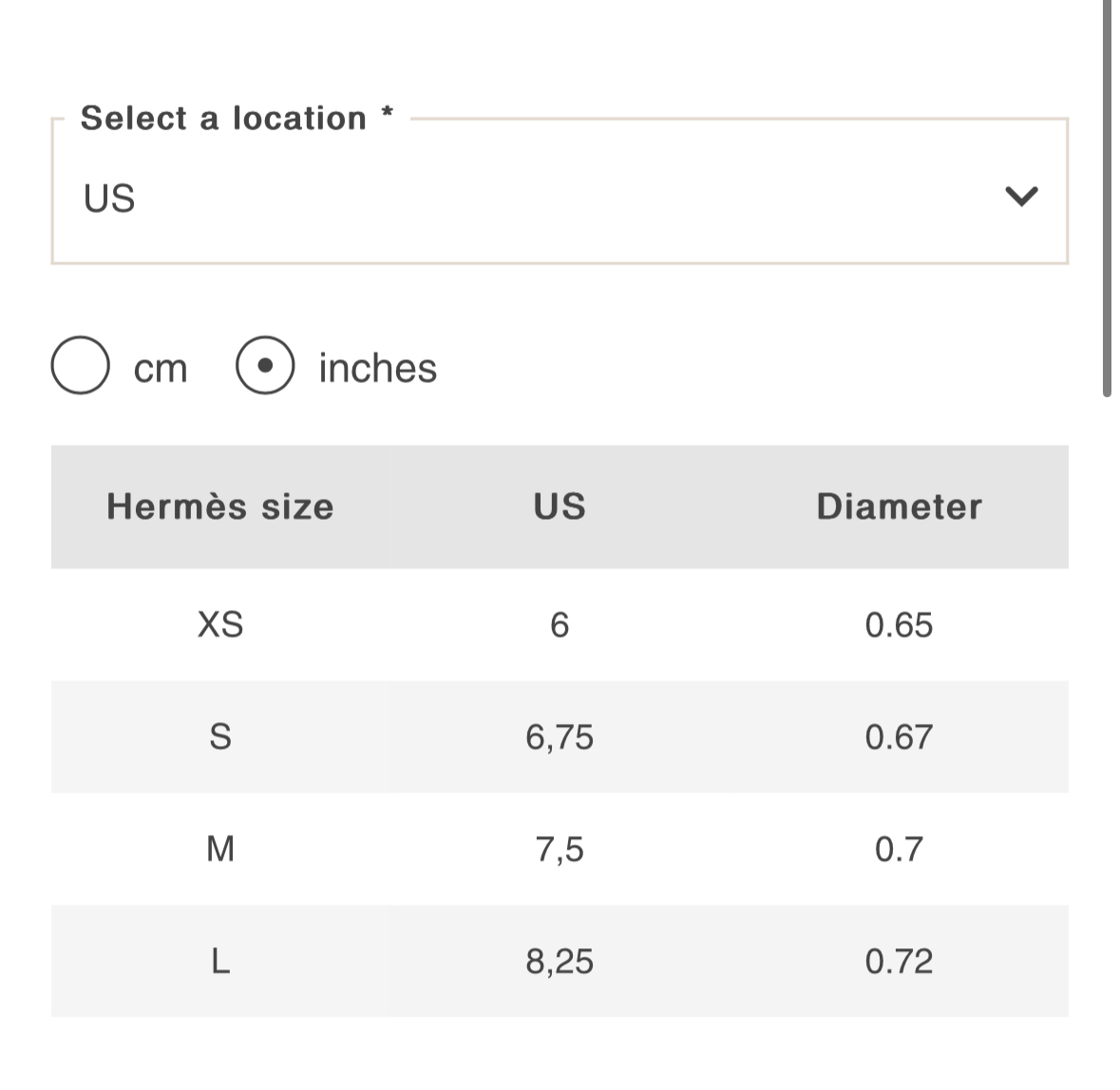Open the Select a location dropdown
The image size is (1120, 1090).
[560, 191]
